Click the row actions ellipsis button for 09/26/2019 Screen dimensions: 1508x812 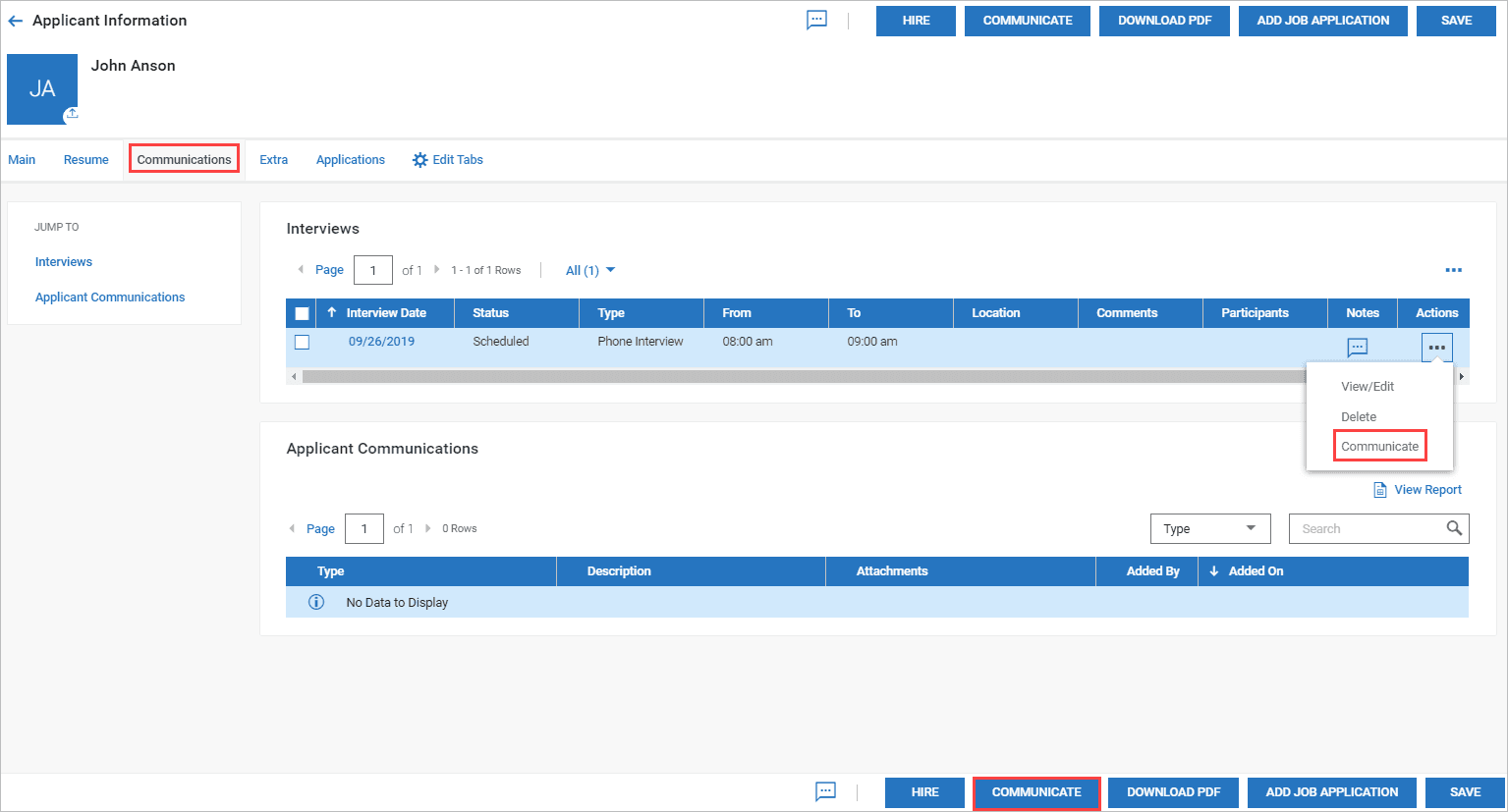[x=1437, y=348]
